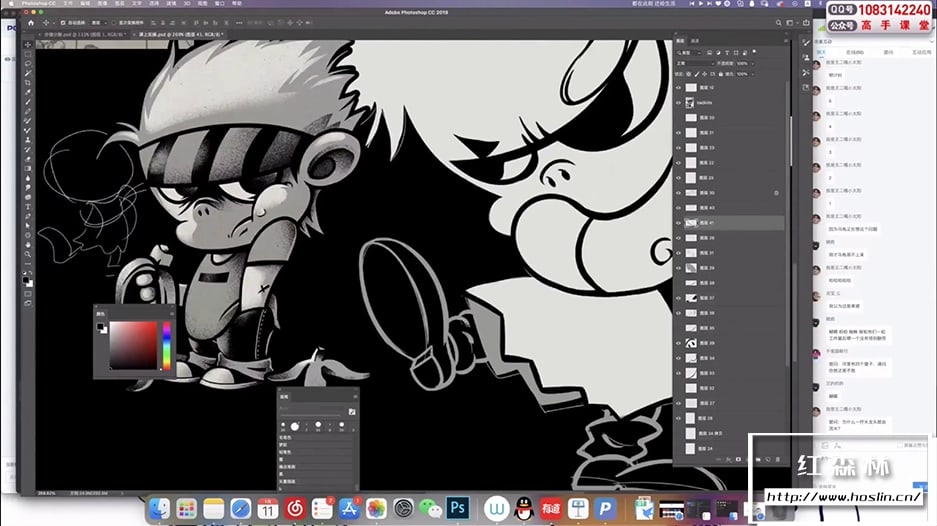Enable the Auto-Select checkbox in options bar
Screen dimensions: 937x526
63,23
